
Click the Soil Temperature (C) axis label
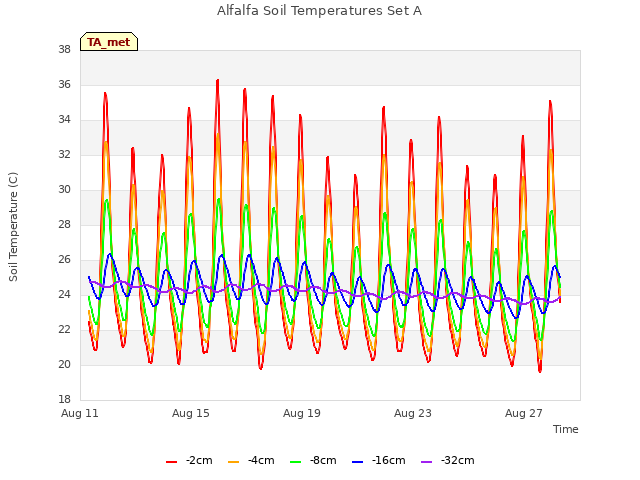13,227
